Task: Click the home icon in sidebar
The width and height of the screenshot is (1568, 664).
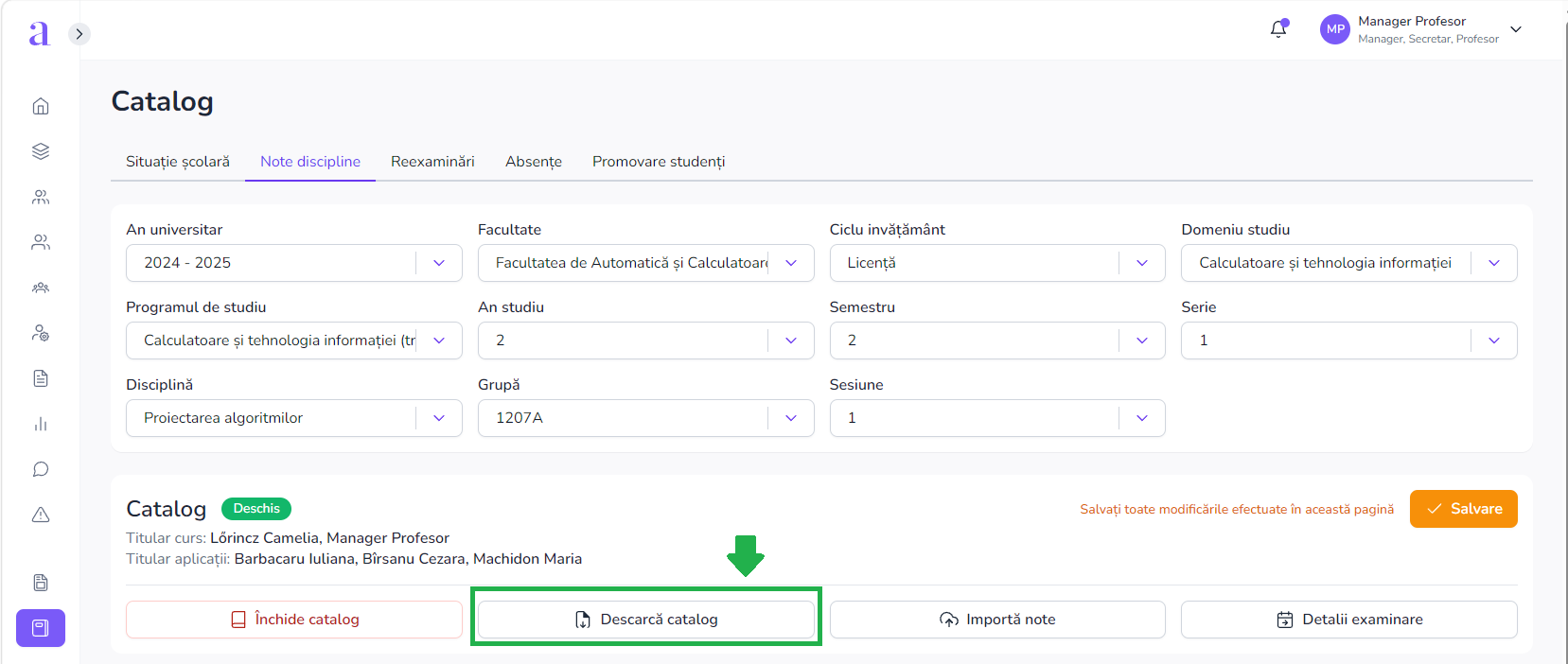Action: (41, 106)
